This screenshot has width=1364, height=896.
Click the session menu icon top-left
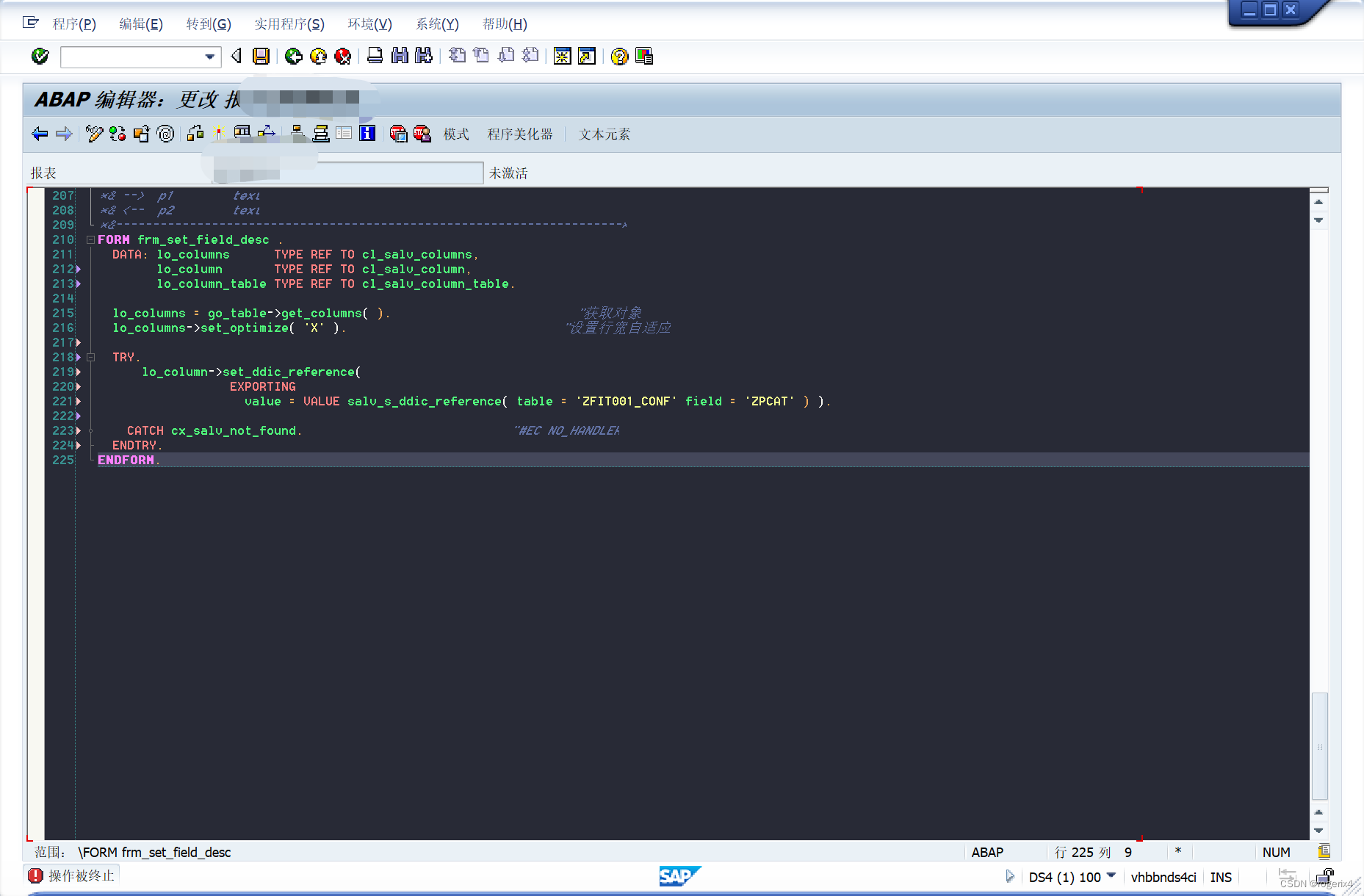point(30,23)
